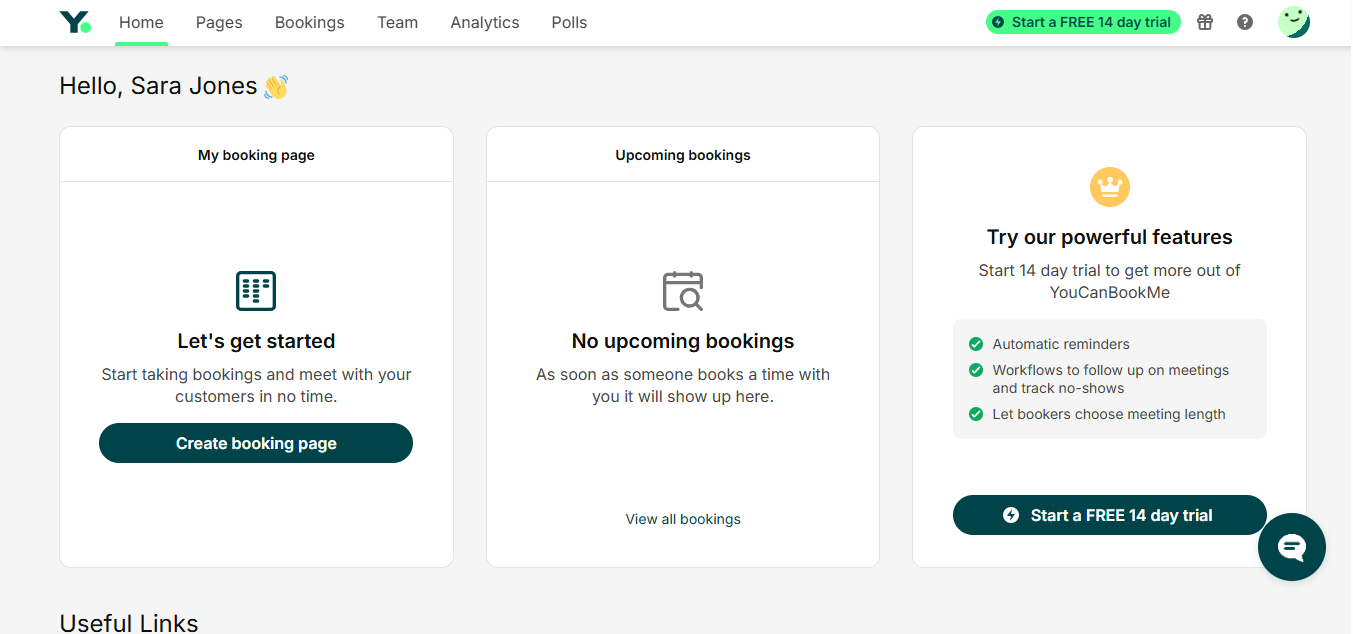The width and height of the screenshot is (1353, 634).
Task: Open the Pages tab
Action: (219, 22)
